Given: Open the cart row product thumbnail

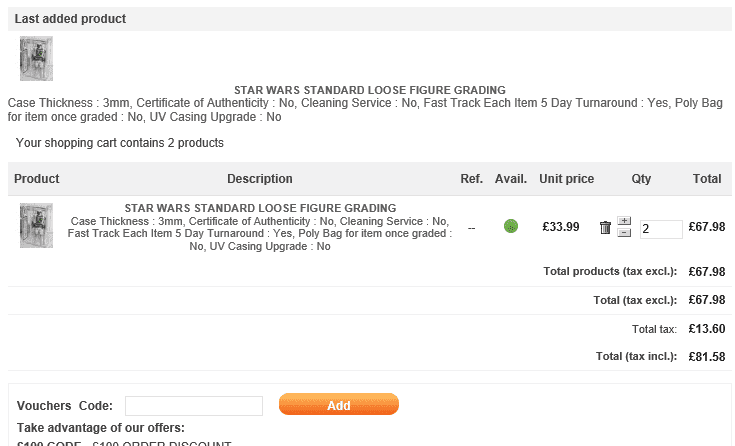Looking at the screenshot, I should tap(36, 226).
